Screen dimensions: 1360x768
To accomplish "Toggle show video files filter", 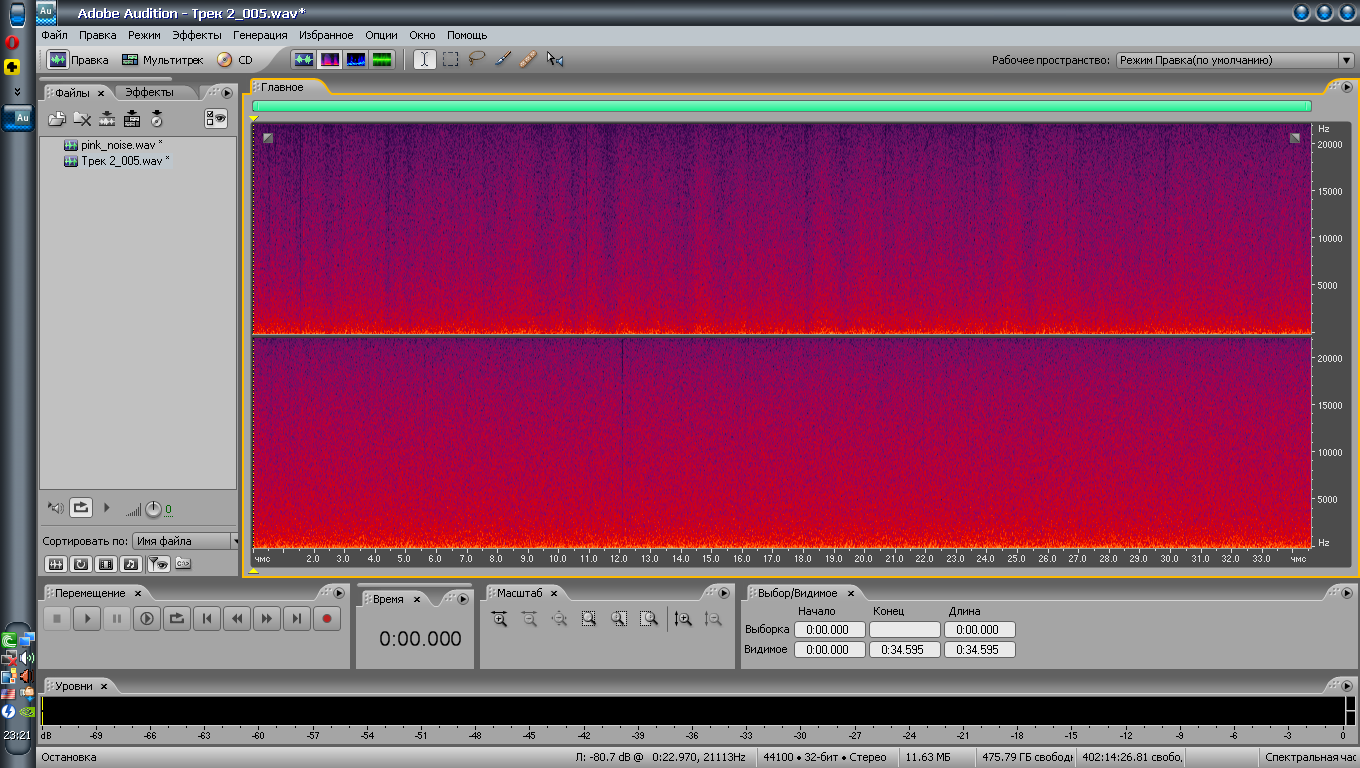I will [x=107, y=564].
